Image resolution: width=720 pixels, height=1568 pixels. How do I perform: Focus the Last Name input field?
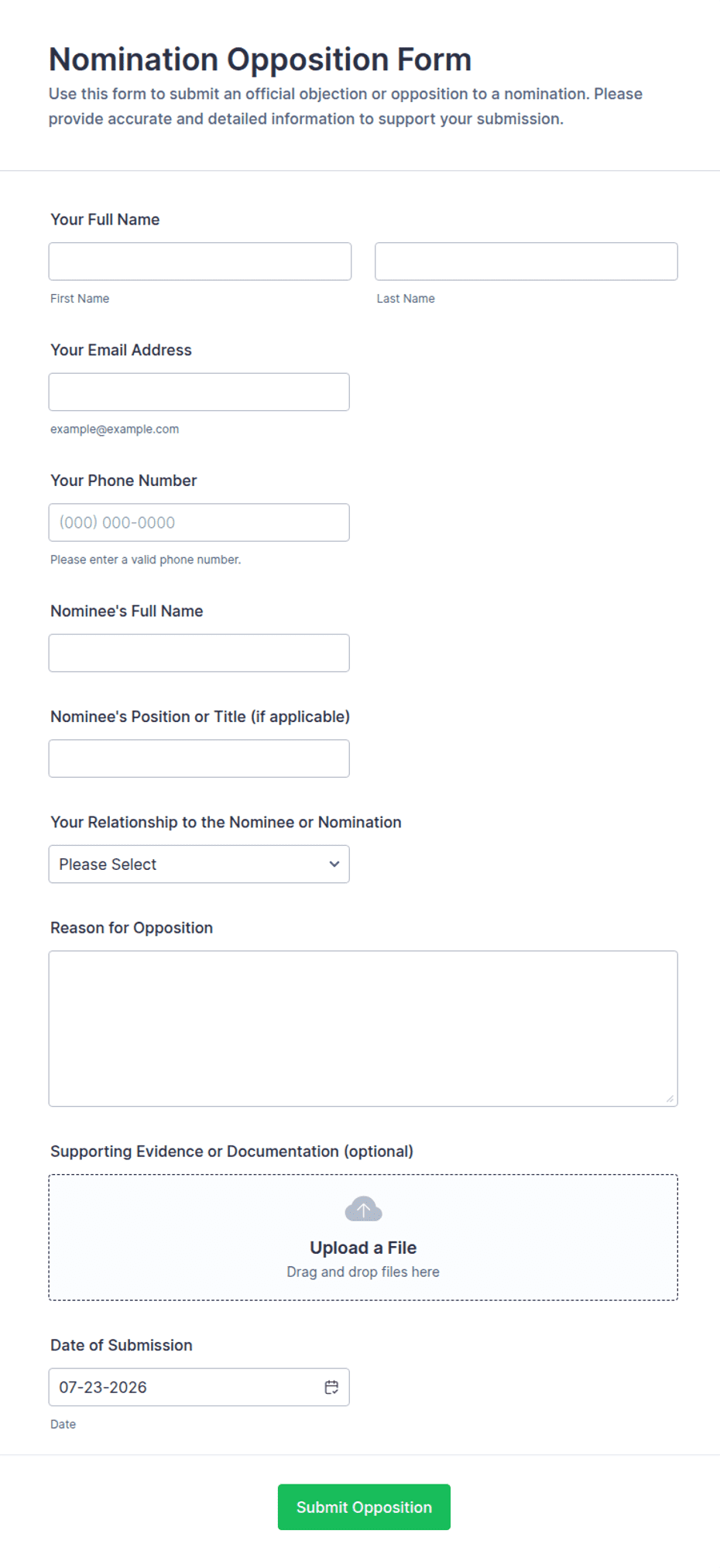pos(526,262)
